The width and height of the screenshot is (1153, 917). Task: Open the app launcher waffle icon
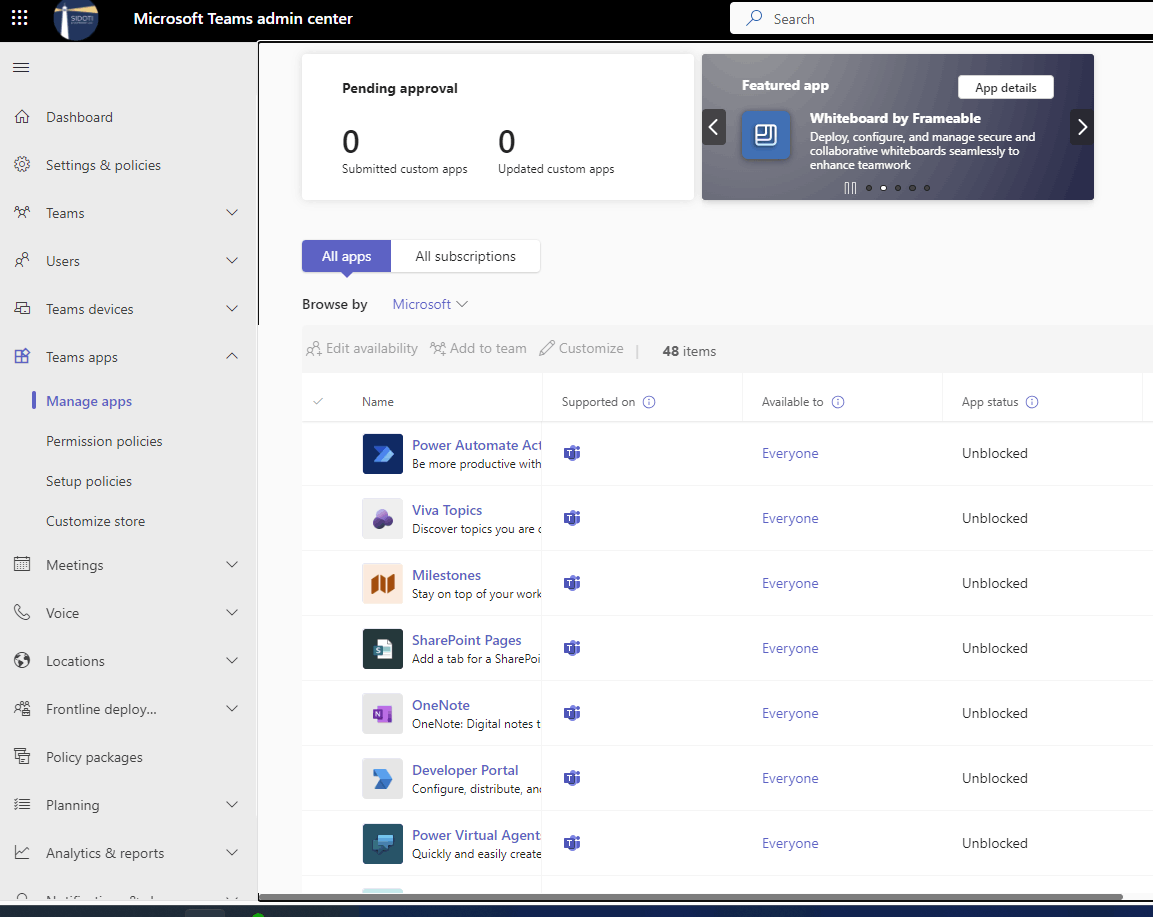click(20, 18)
